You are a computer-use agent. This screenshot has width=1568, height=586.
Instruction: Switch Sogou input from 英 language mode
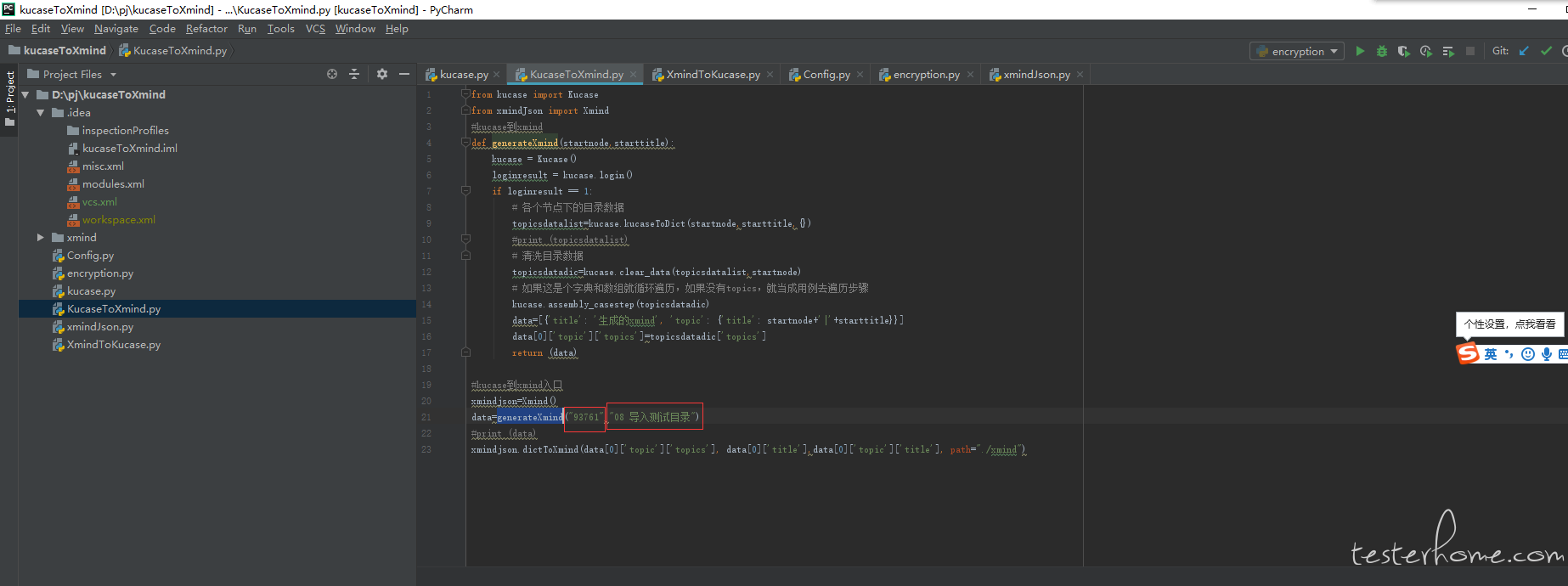[1491, 354]
